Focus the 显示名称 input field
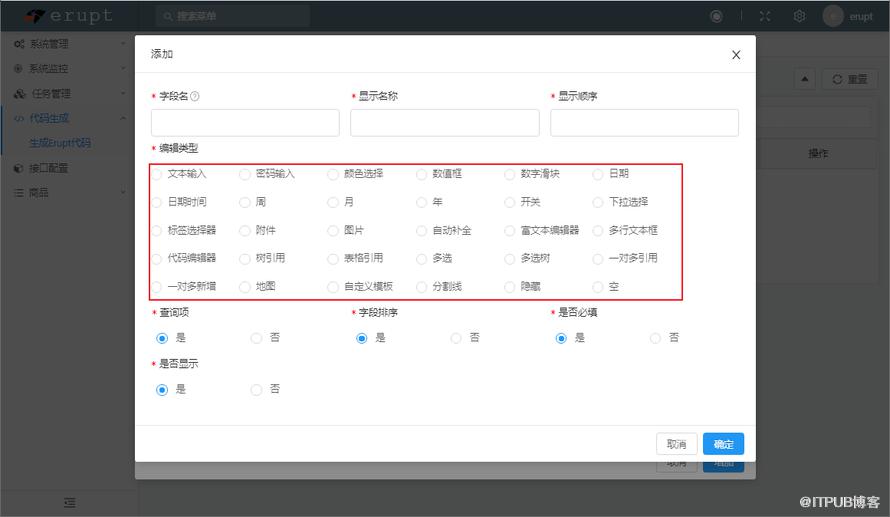The image size is (890, 517). coord(444,123)
